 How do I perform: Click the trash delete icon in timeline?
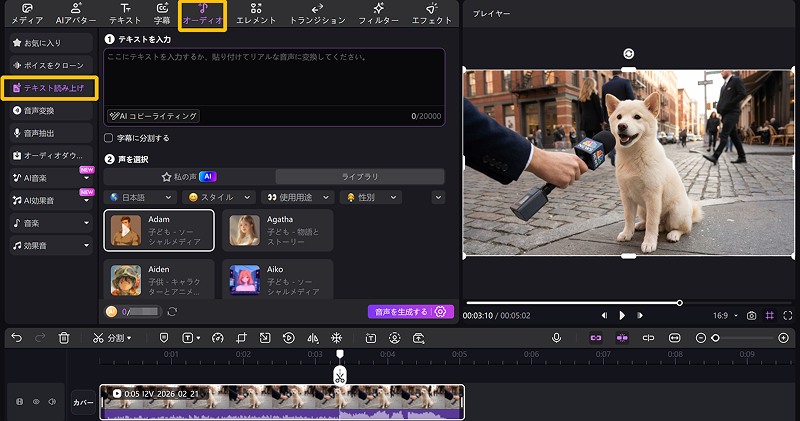(x=64, y=338)
